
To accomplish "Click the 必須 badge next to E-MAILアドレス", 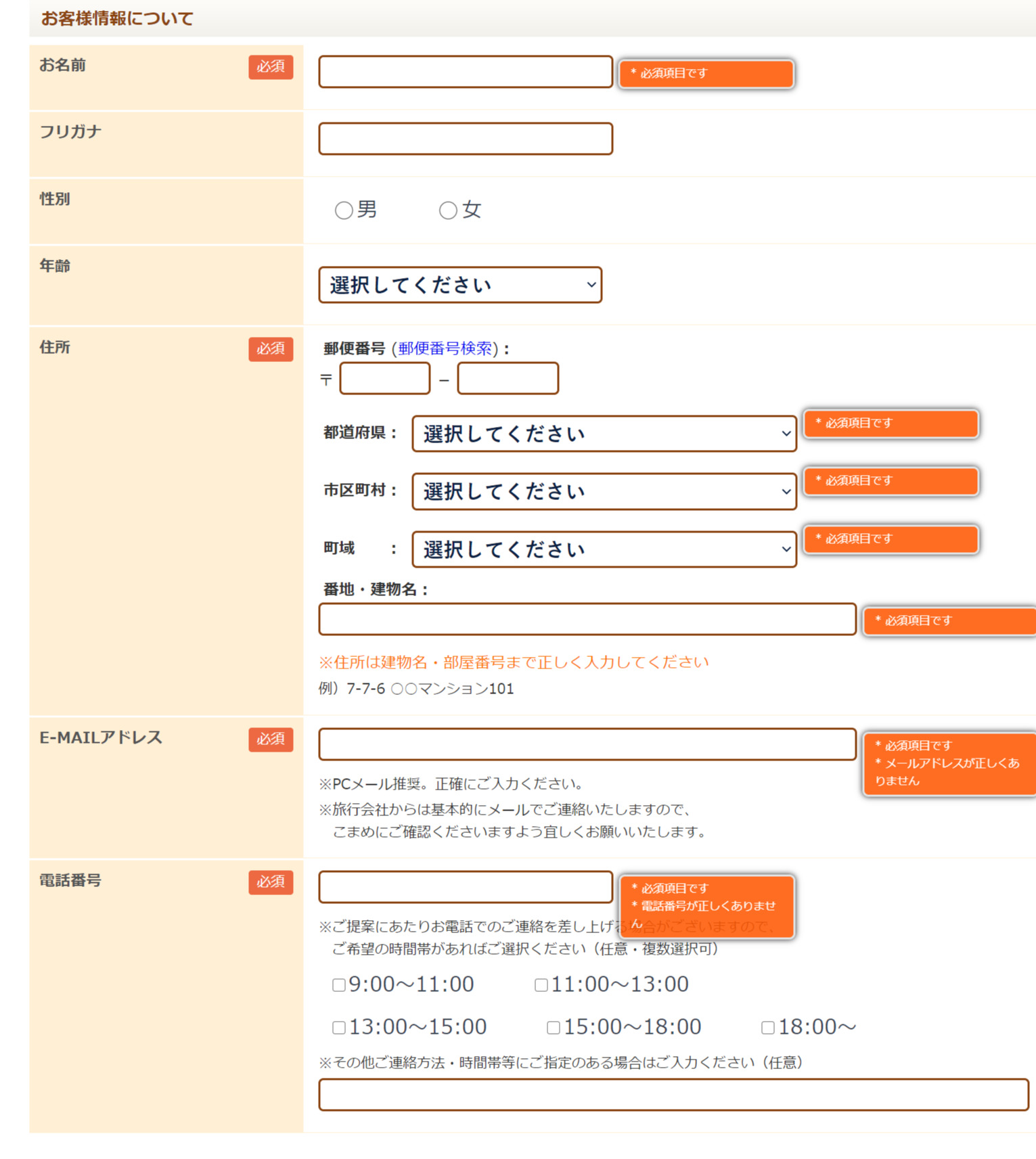I will click(x=271, y=740).
